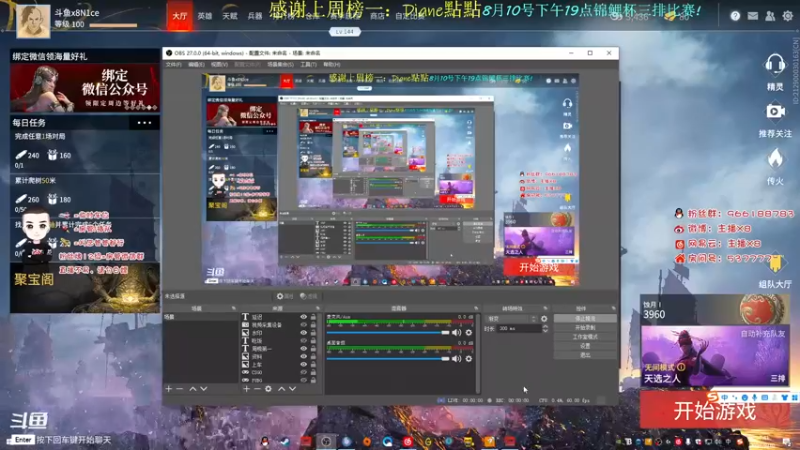Toggle lock on 上车 source
The width and height of the screenshot is (800, 450).
[x=313, y=364]
